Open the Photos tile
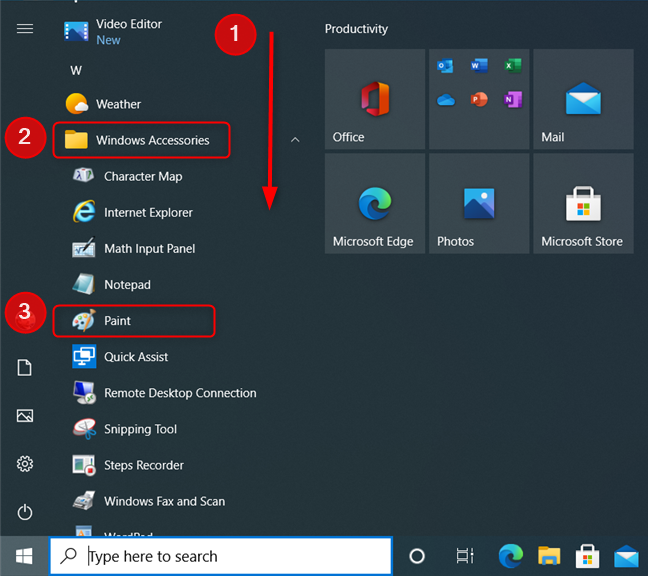The width and height of the screenshot is (648, 576). tap(479, 203)
